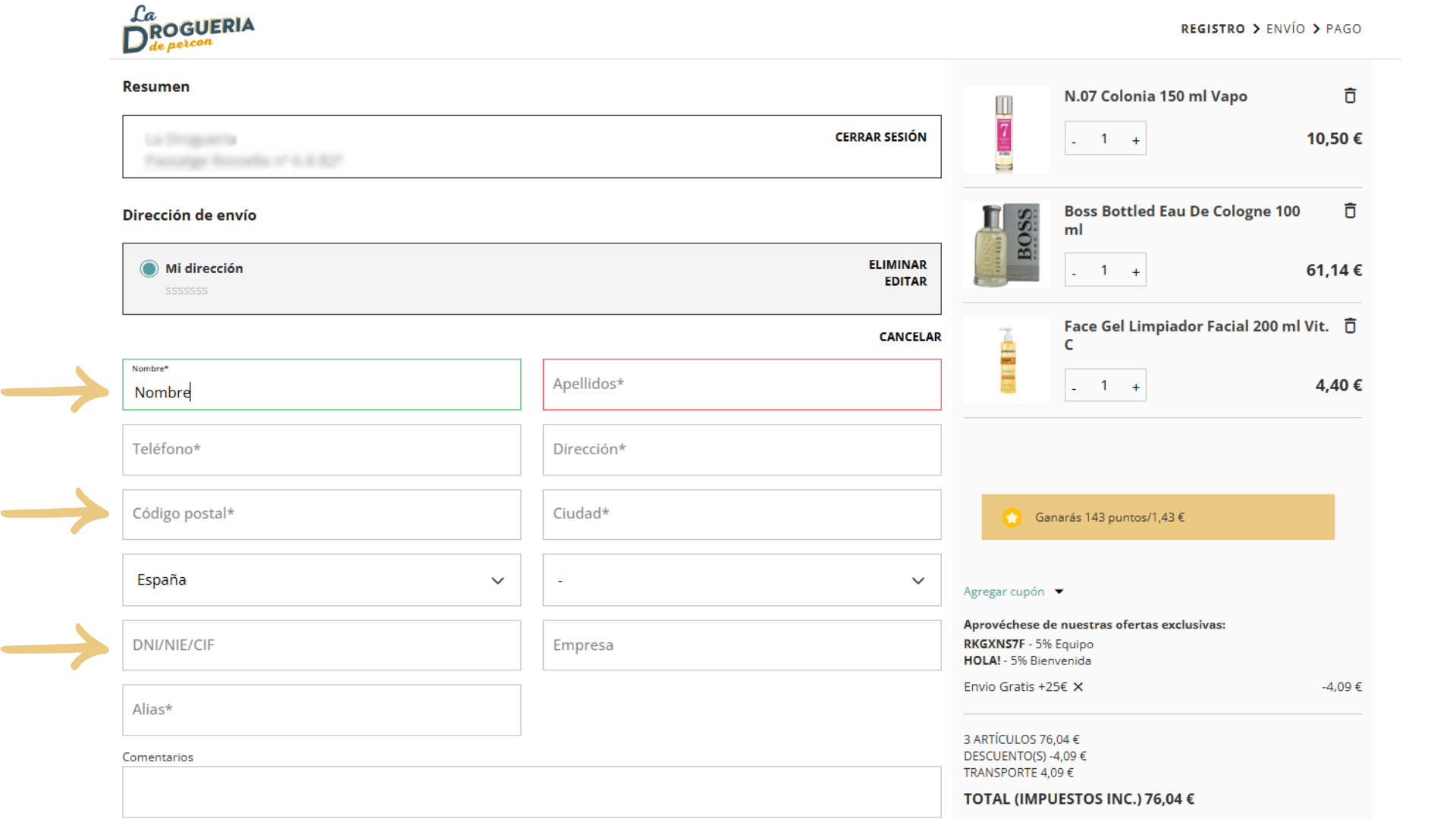Click La Drogueria logo
The height and width of the screenshot is (819, 1456).
[x=188, y=30]
